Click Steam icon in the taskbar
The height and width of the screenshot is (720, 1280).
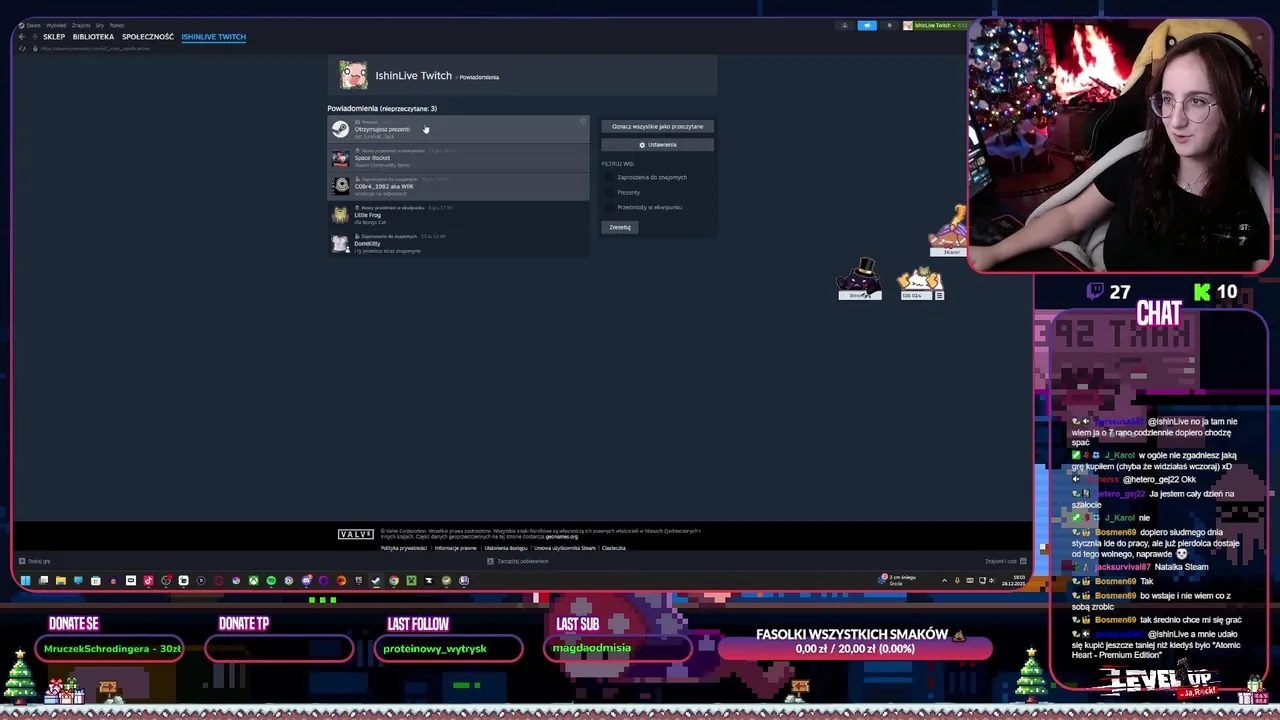(x=376, y=580)
